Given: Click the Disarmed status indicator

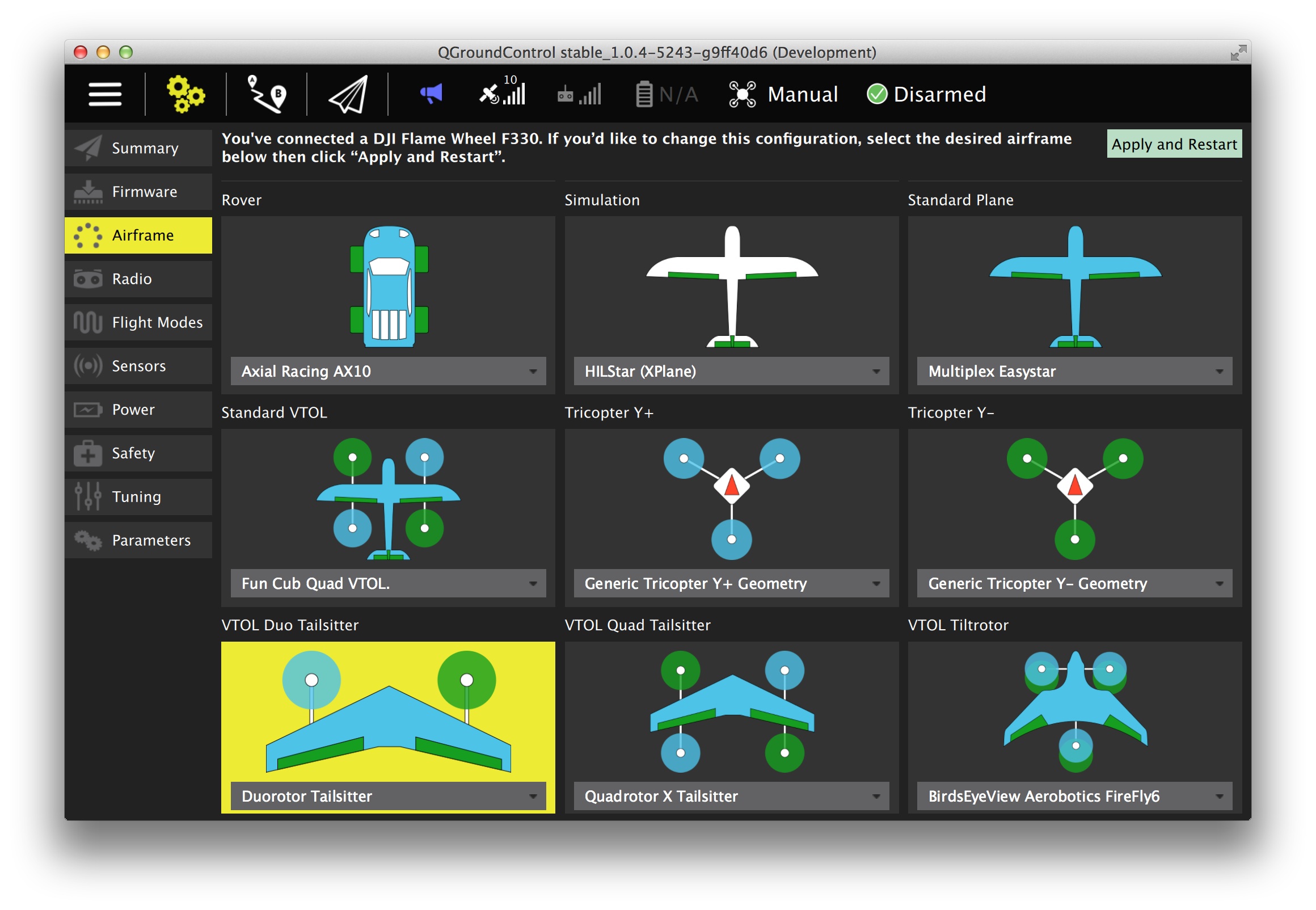Looking at the screenshot, I should pos(926,94).
